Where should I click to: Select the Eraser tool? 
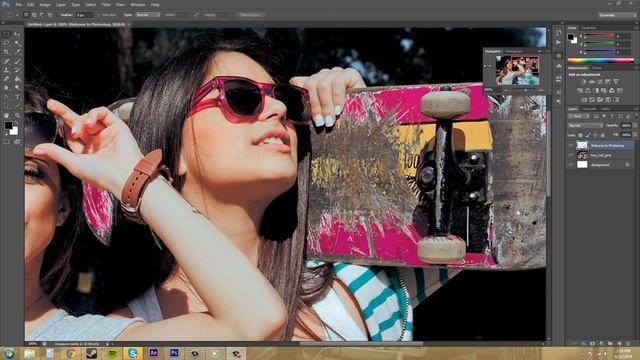pos(7,78)
